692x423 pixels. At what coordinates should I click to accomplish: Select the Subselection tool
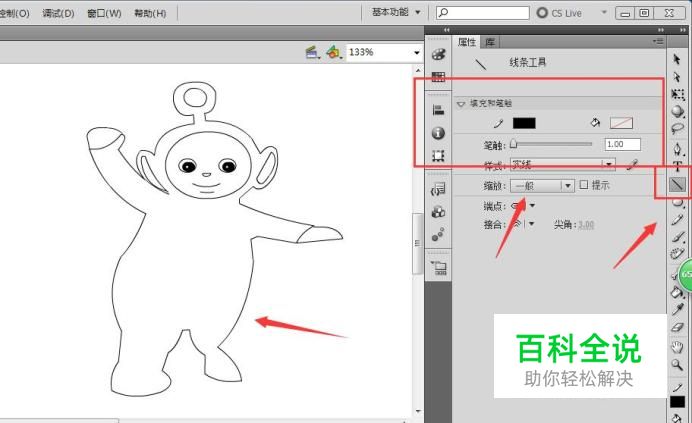[x=677, y=77]
